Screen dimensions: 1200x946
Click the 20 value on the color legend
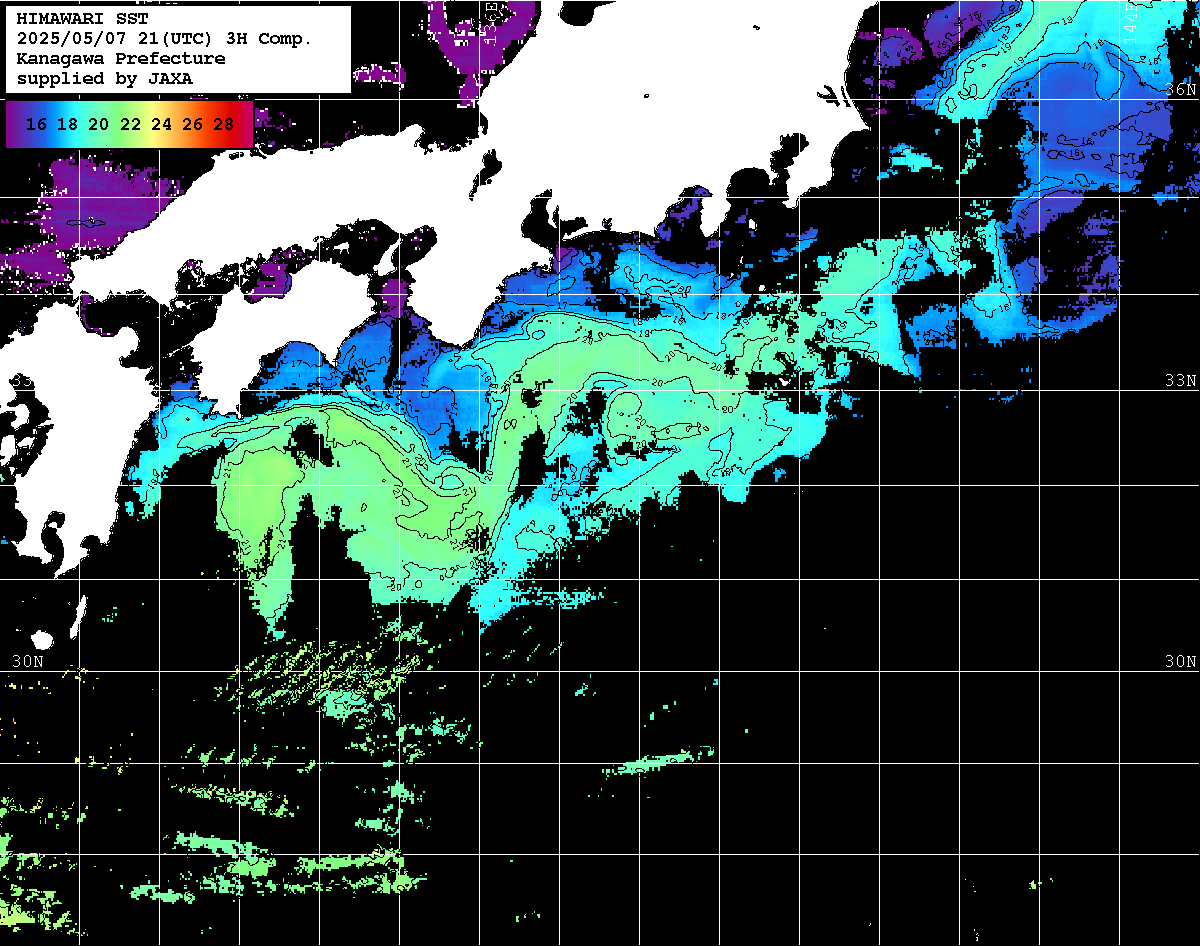tap(99, 125)
